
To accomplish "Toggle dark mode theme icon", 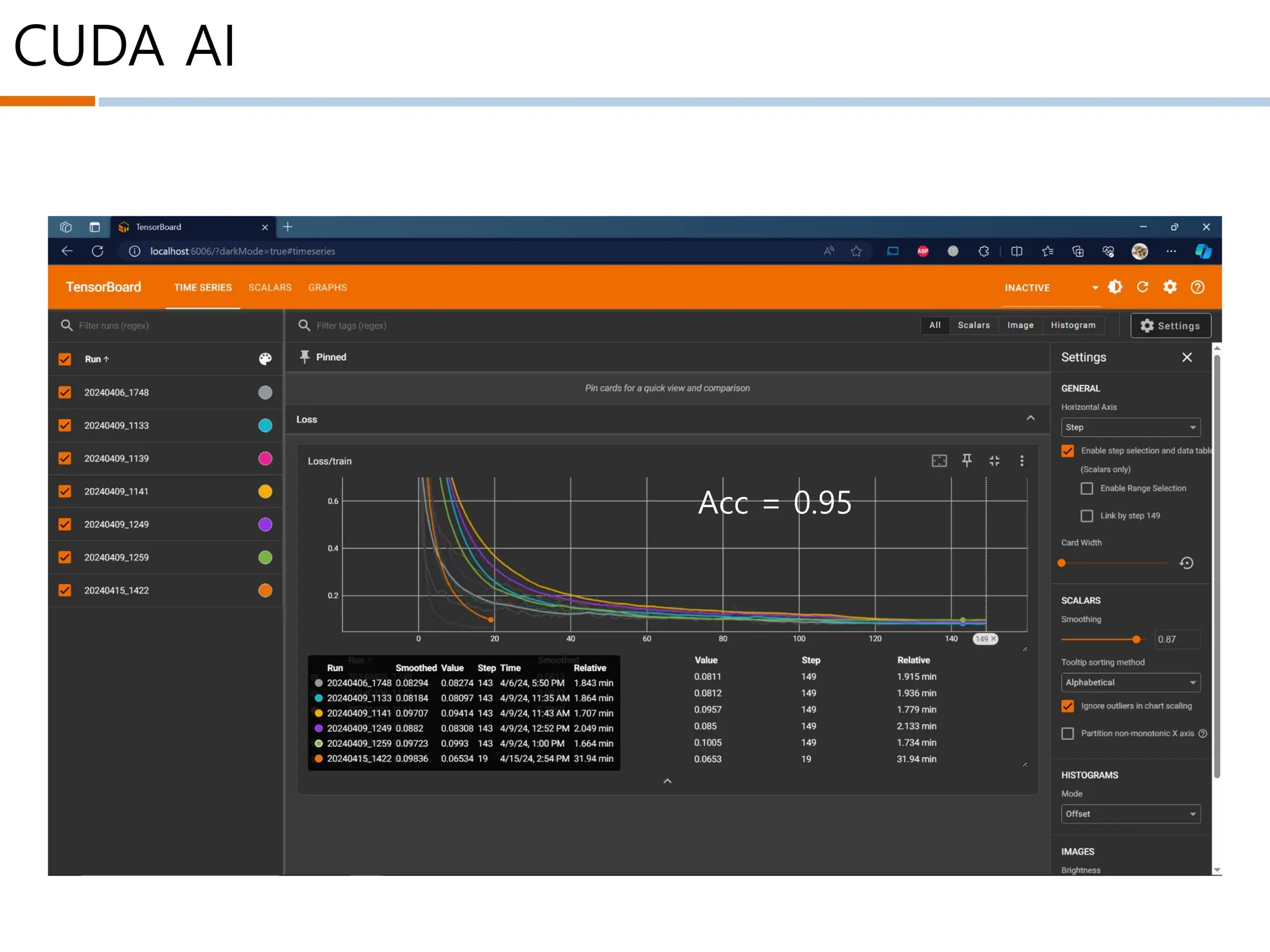I will pos(1115,287).
